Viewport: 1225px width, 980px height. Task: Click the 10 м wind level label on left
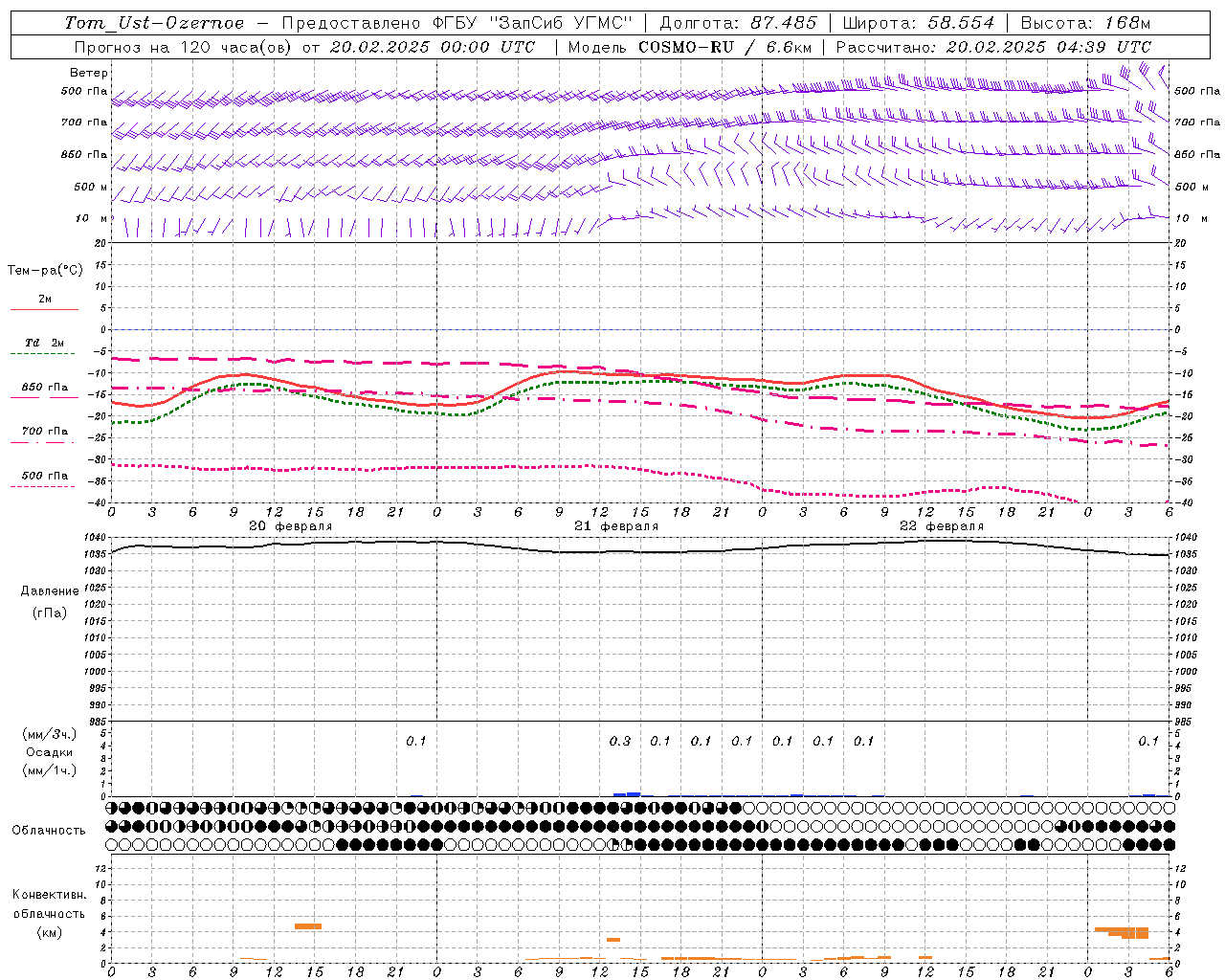click(92, 218)
